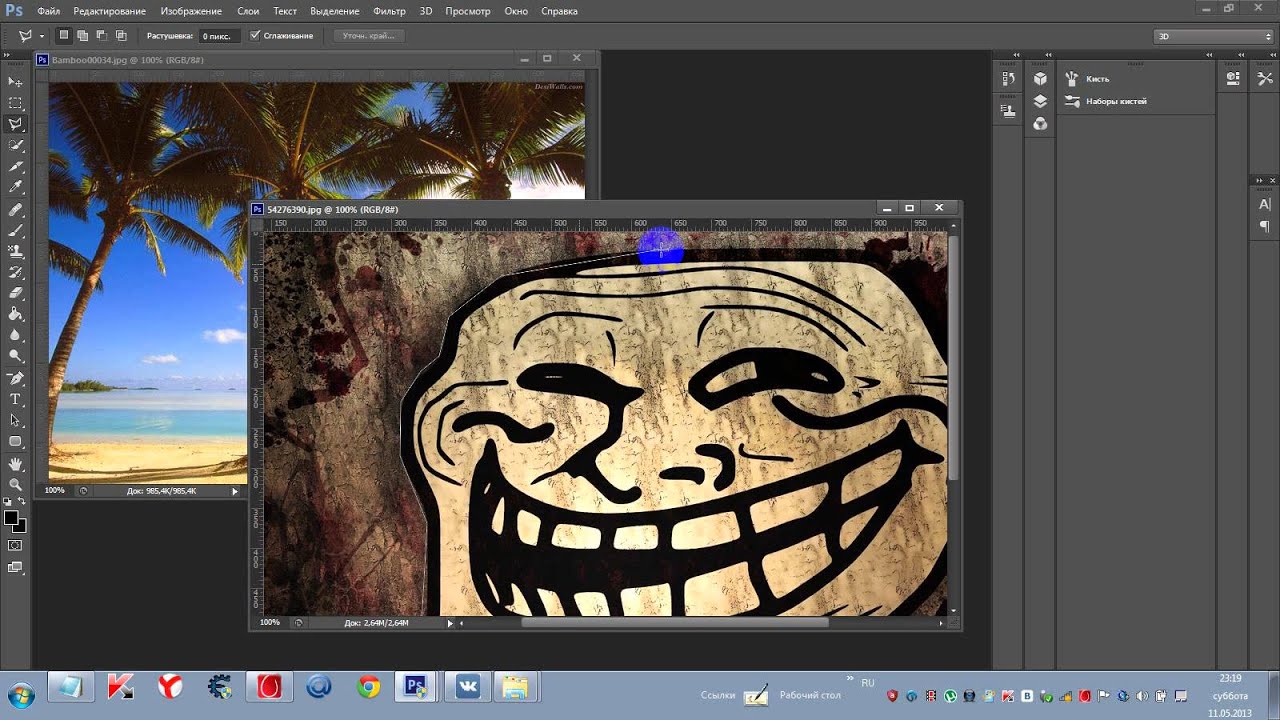The height and width of the screenshot is (720, 1280).
Task: Open the 3D workspace dropdown
Action: pos(1213,36)
